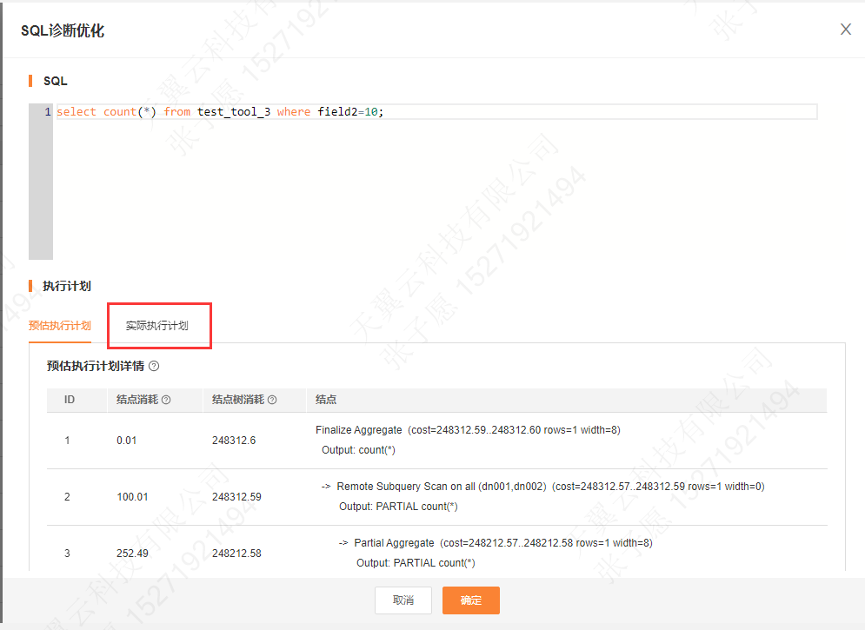866x631 pixels.
Task: Click help icon next to 结点消耗 header
Action: 166,399
